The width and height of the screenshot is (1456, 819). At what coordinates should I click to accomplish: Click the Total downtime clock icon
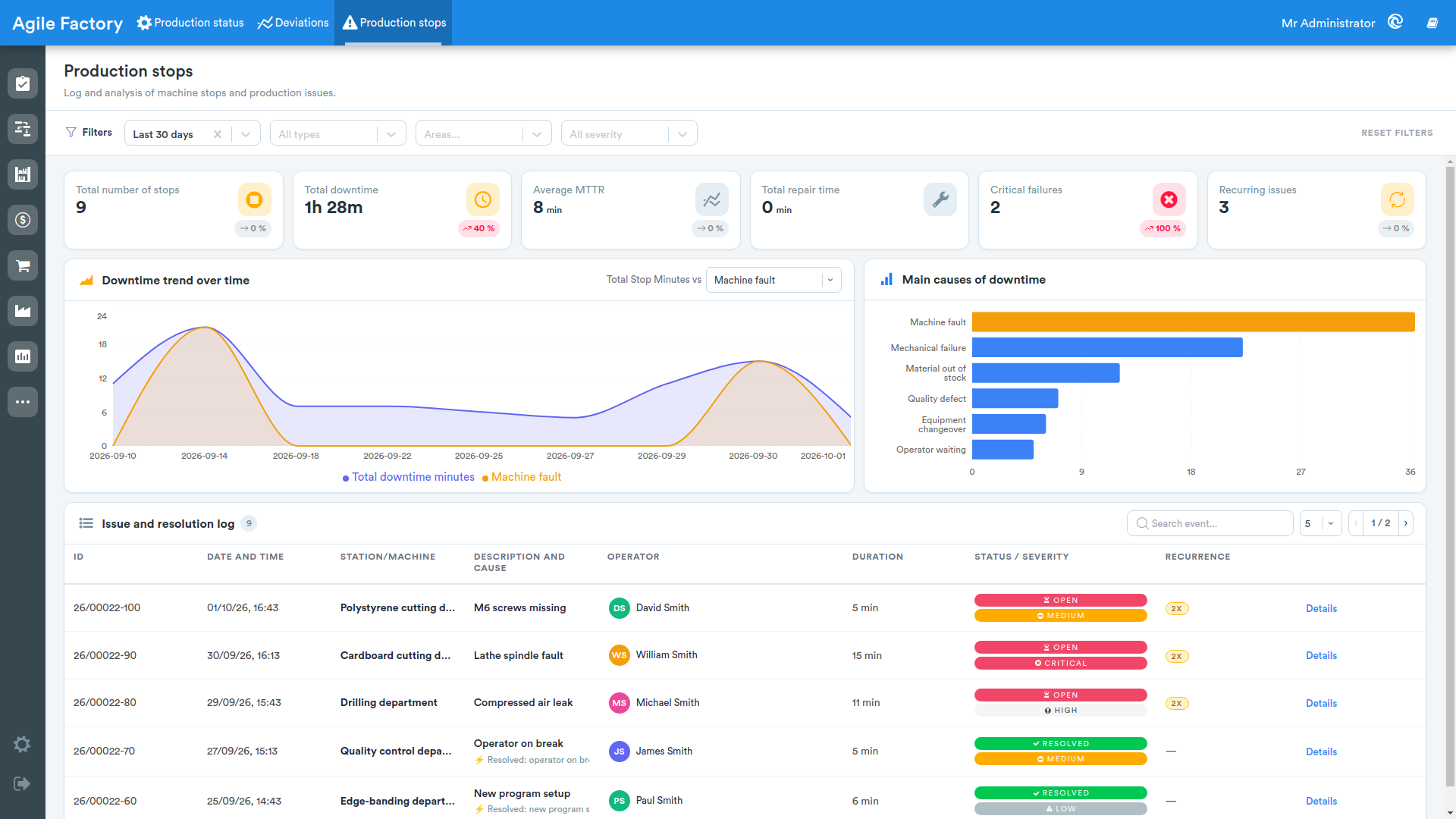tap(483, 199)
